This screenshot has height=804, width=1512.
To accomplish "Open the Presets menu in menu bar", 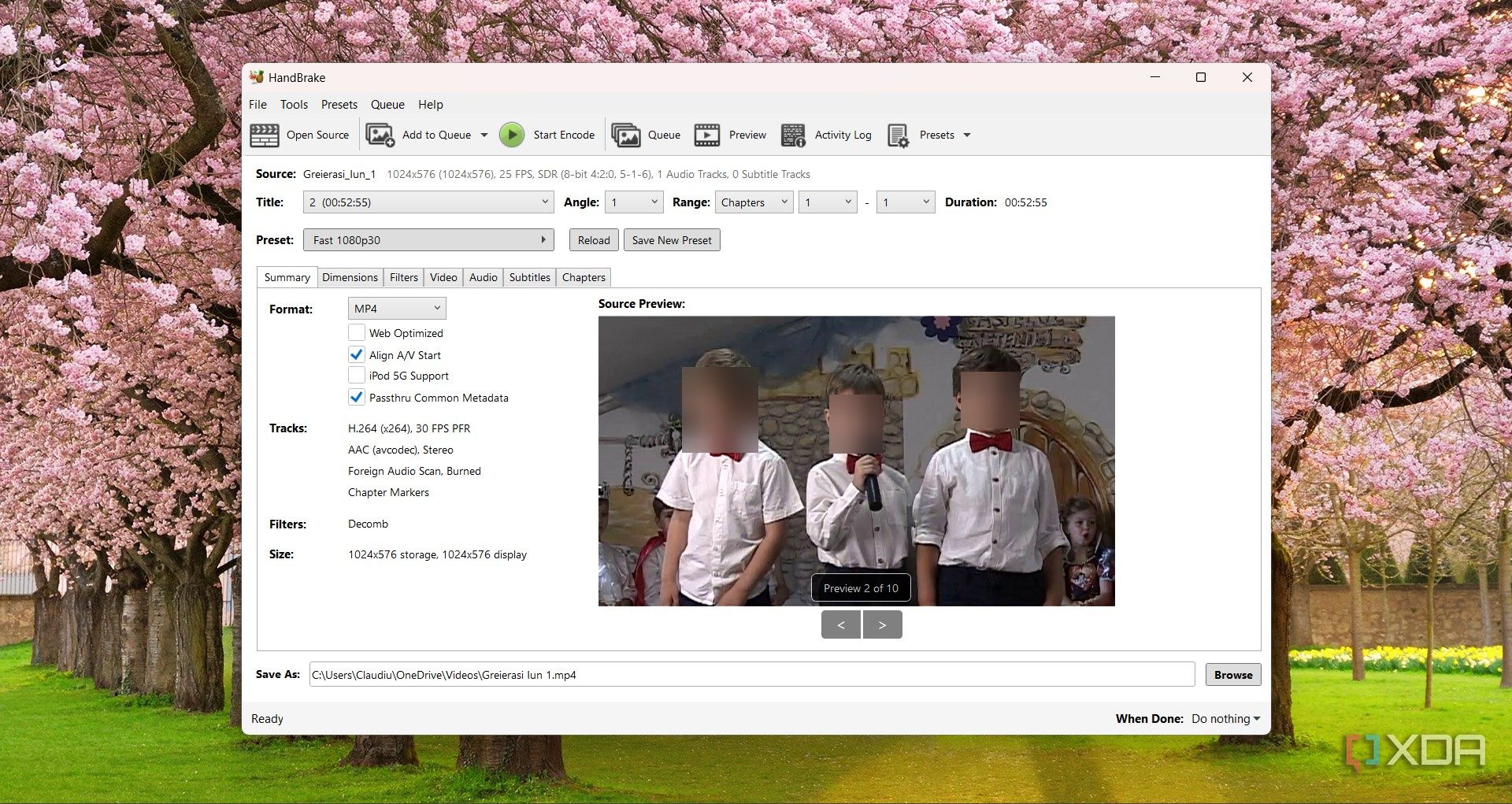I will [339, 104].
